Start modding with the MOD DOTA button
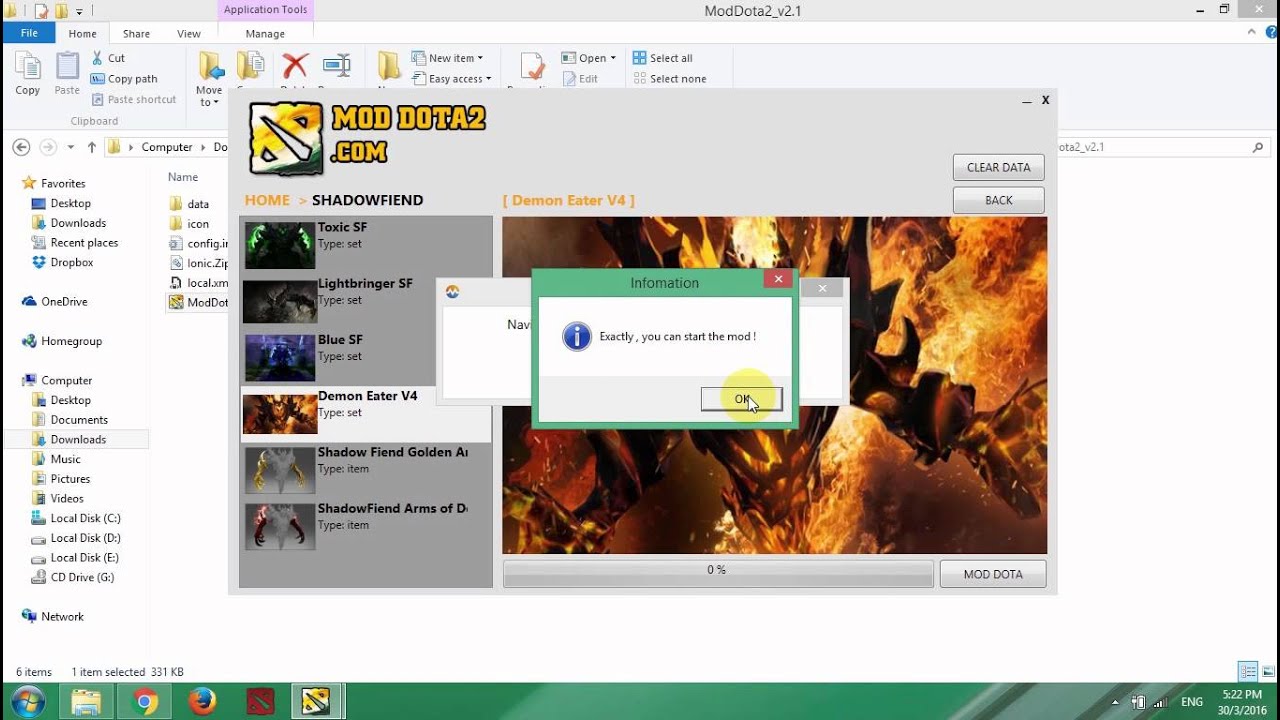This screenshot has width=1280, height=720. pyautogui.click(x=993, y=574)
